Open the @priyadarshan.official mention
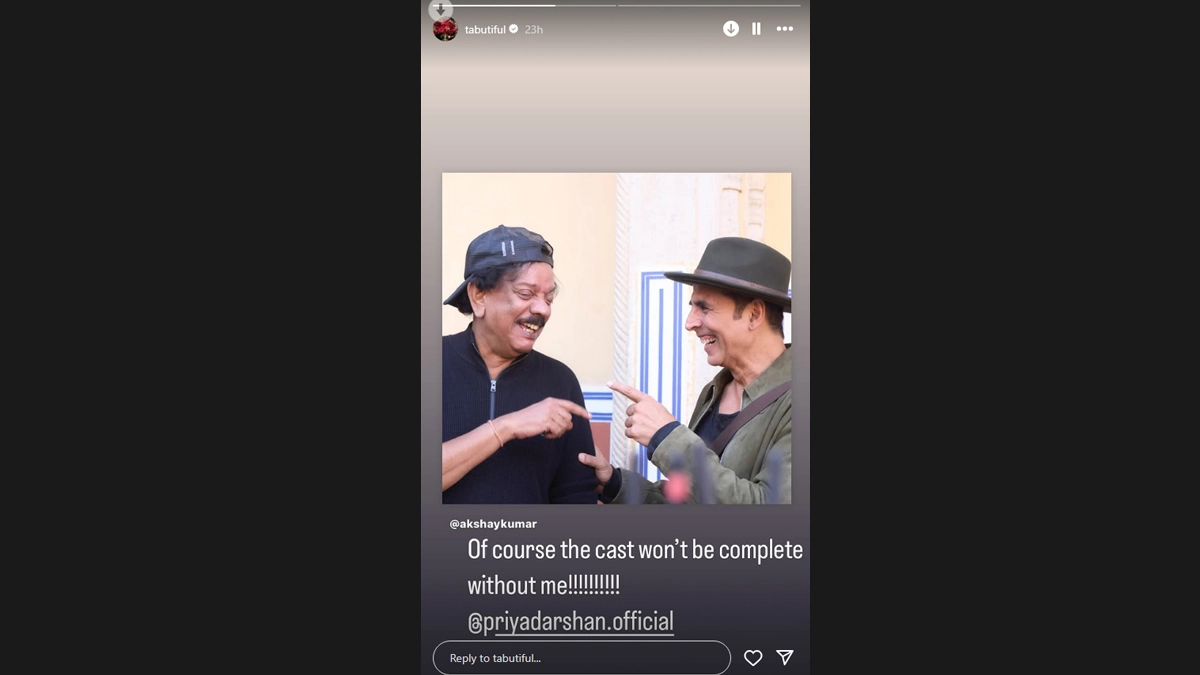Viewport: 1200px width, 675px height. [570, 621]
